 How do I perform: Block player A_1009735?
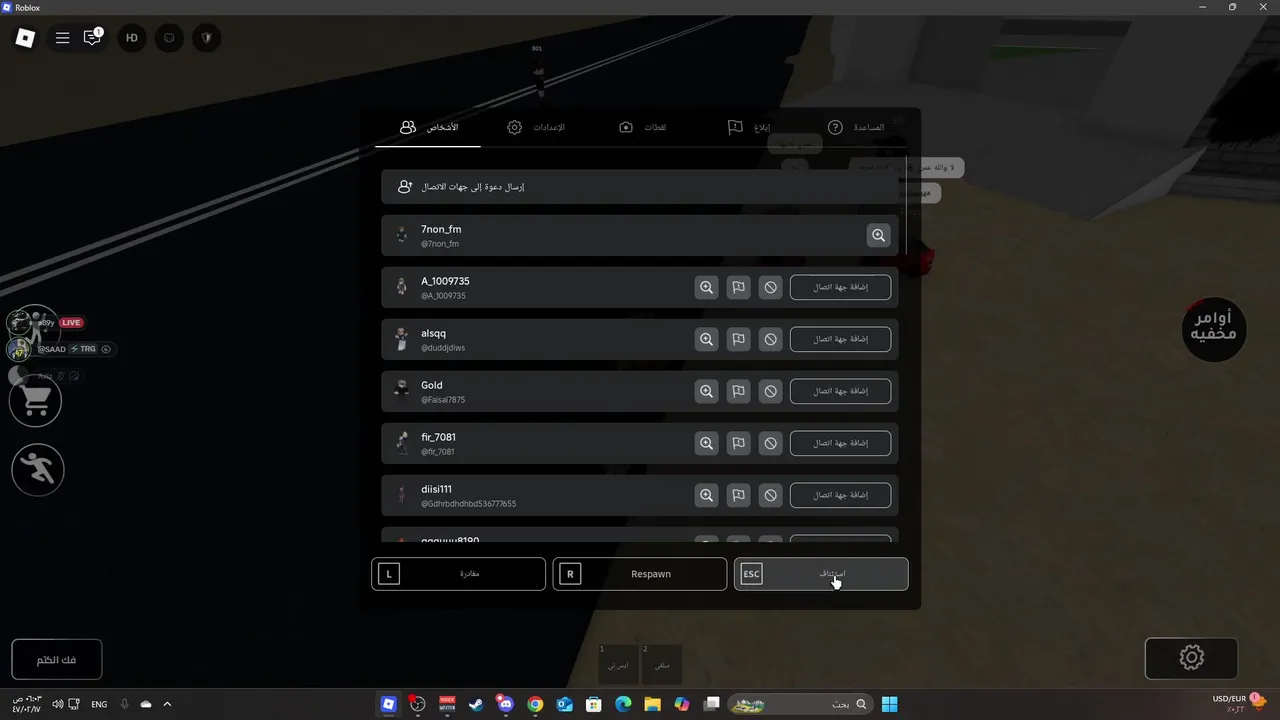(x=770, y=287)
